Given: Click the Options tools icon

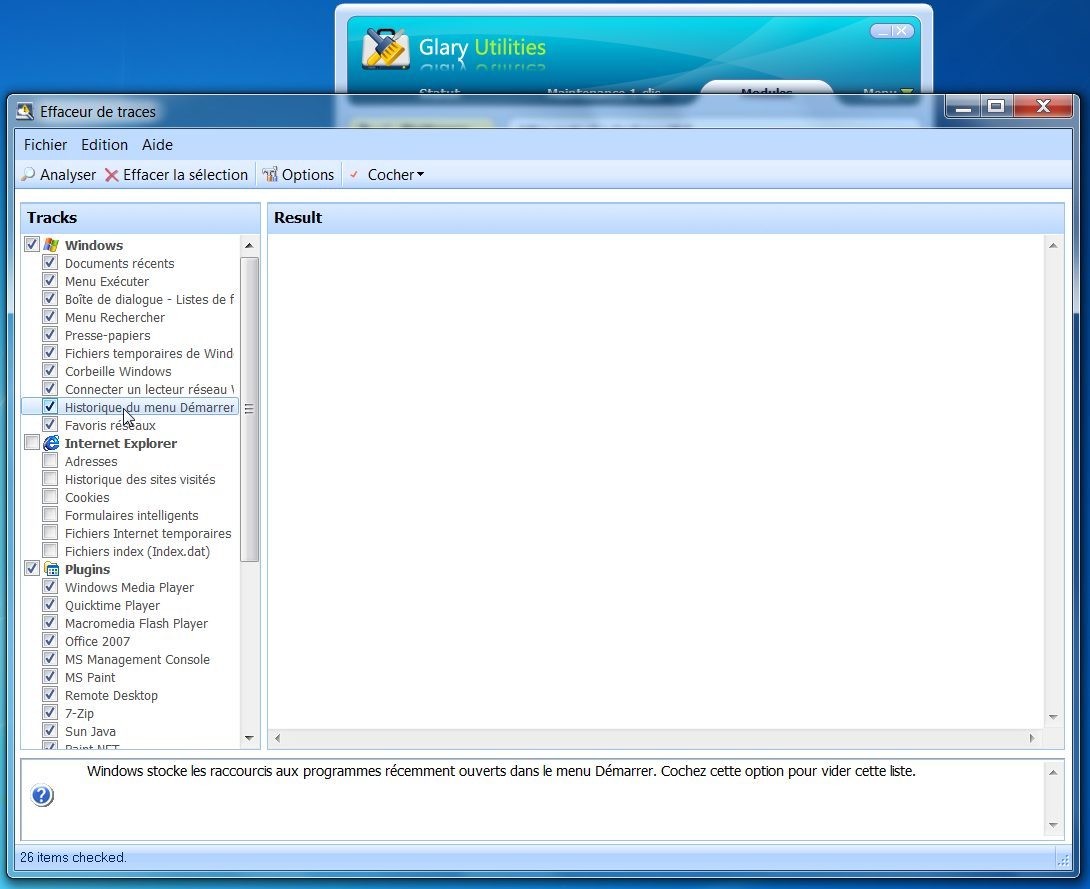Looking at the screenshot, I should [x=270, y=174].
